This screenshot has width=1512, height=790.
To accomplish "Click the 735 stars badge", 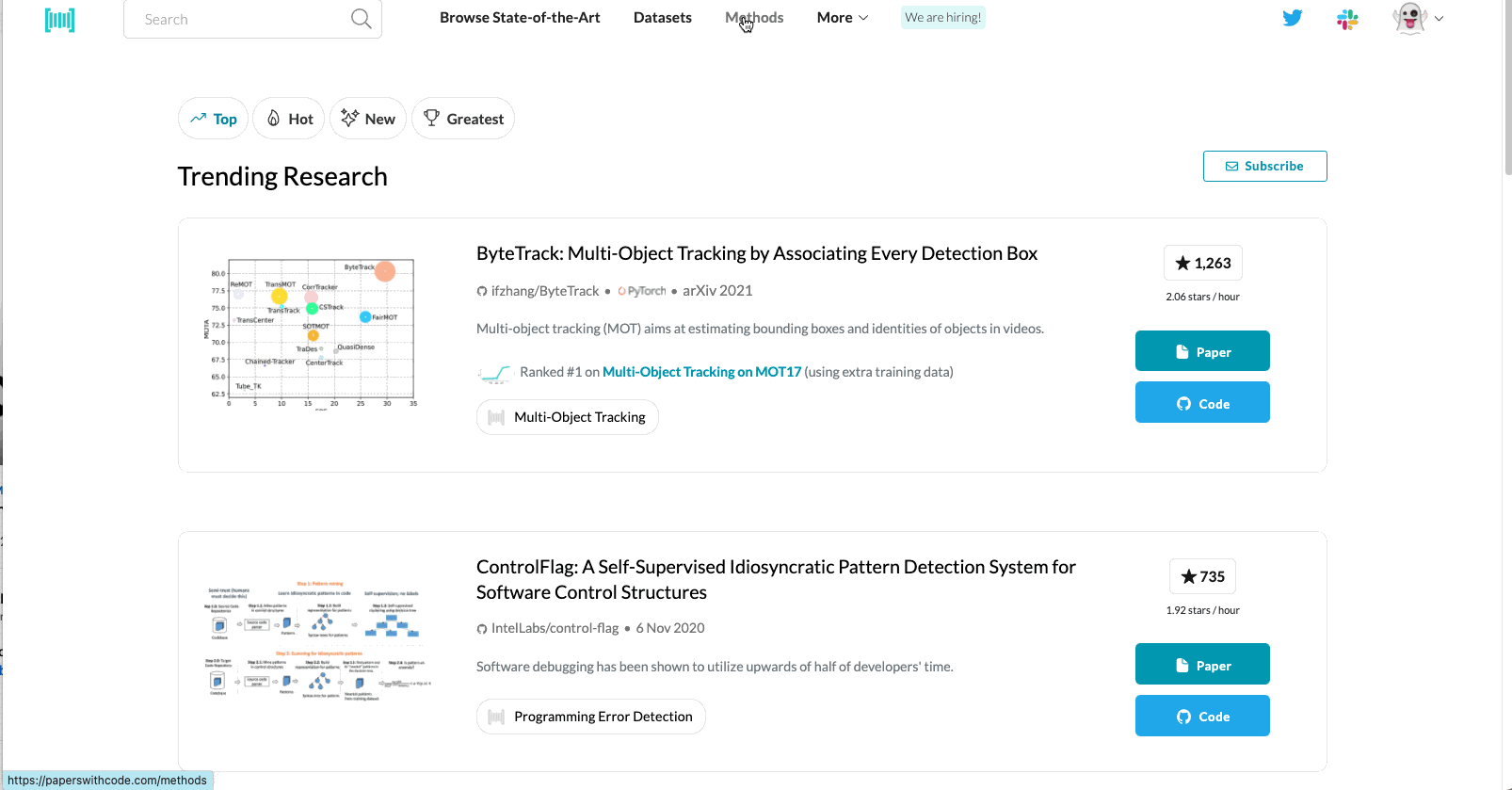I will 1202,576.
